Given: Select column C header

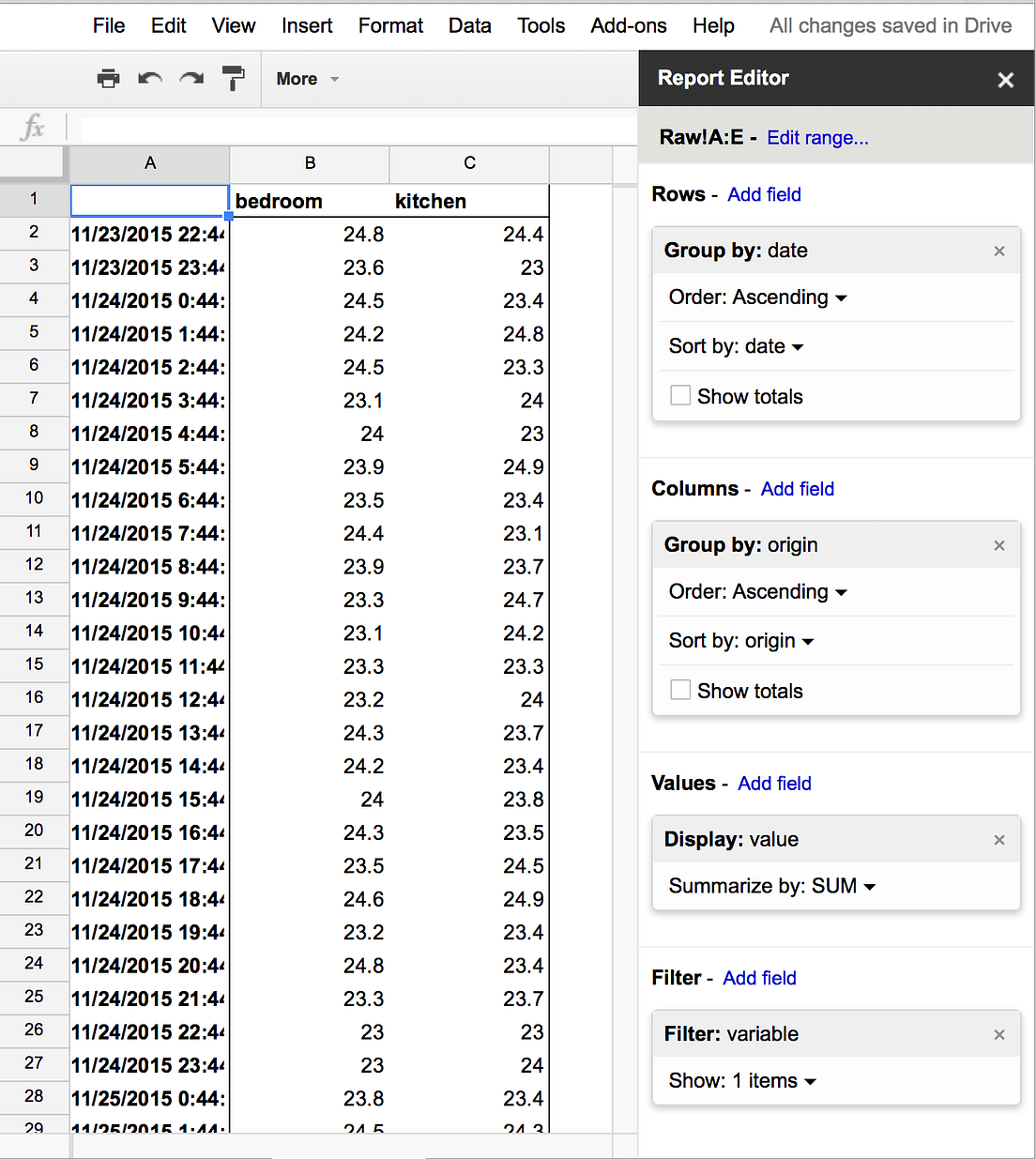Looking at the screenshot, I should [x=469, y=163].
